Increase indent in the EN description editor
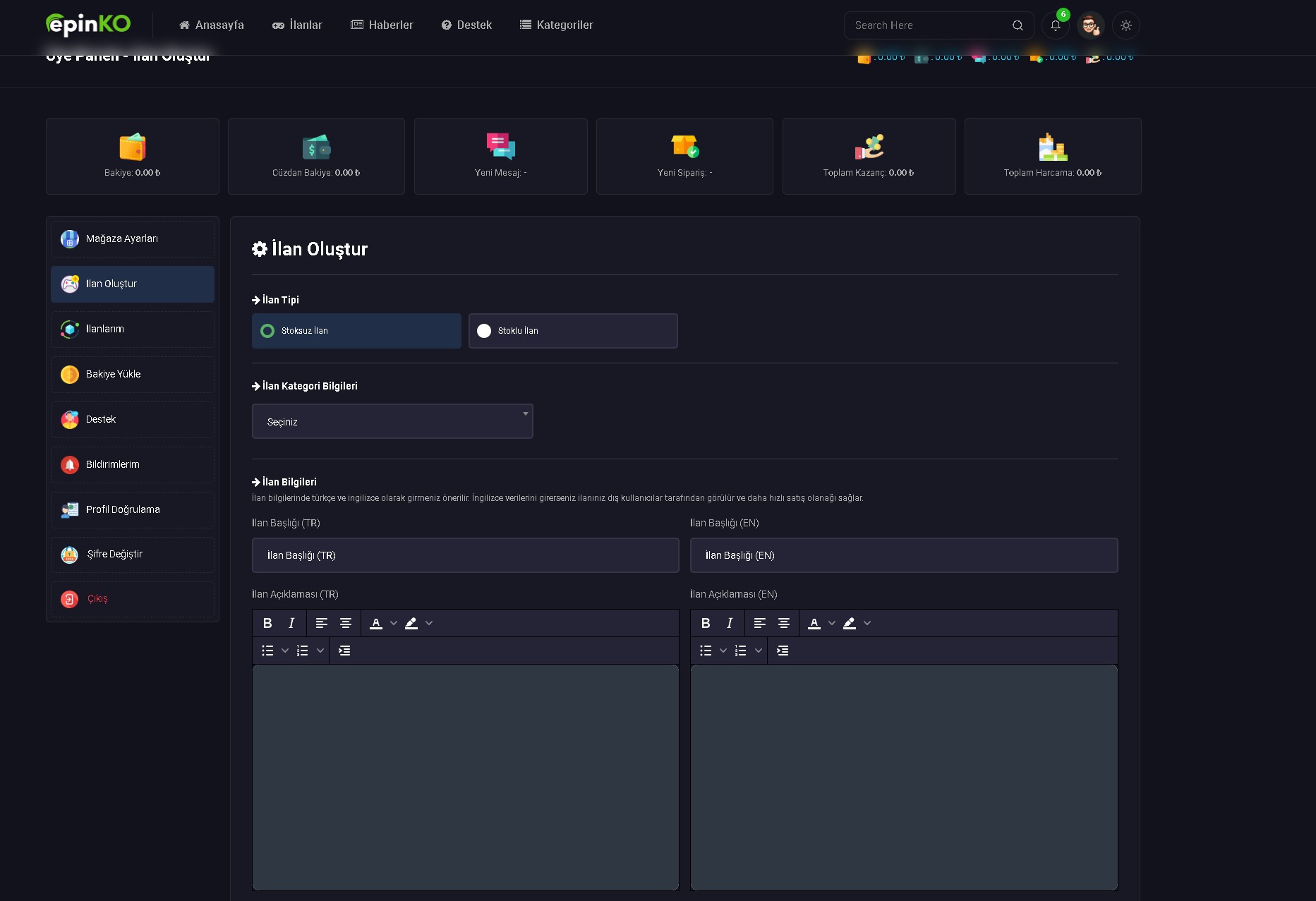 (783, 651)
